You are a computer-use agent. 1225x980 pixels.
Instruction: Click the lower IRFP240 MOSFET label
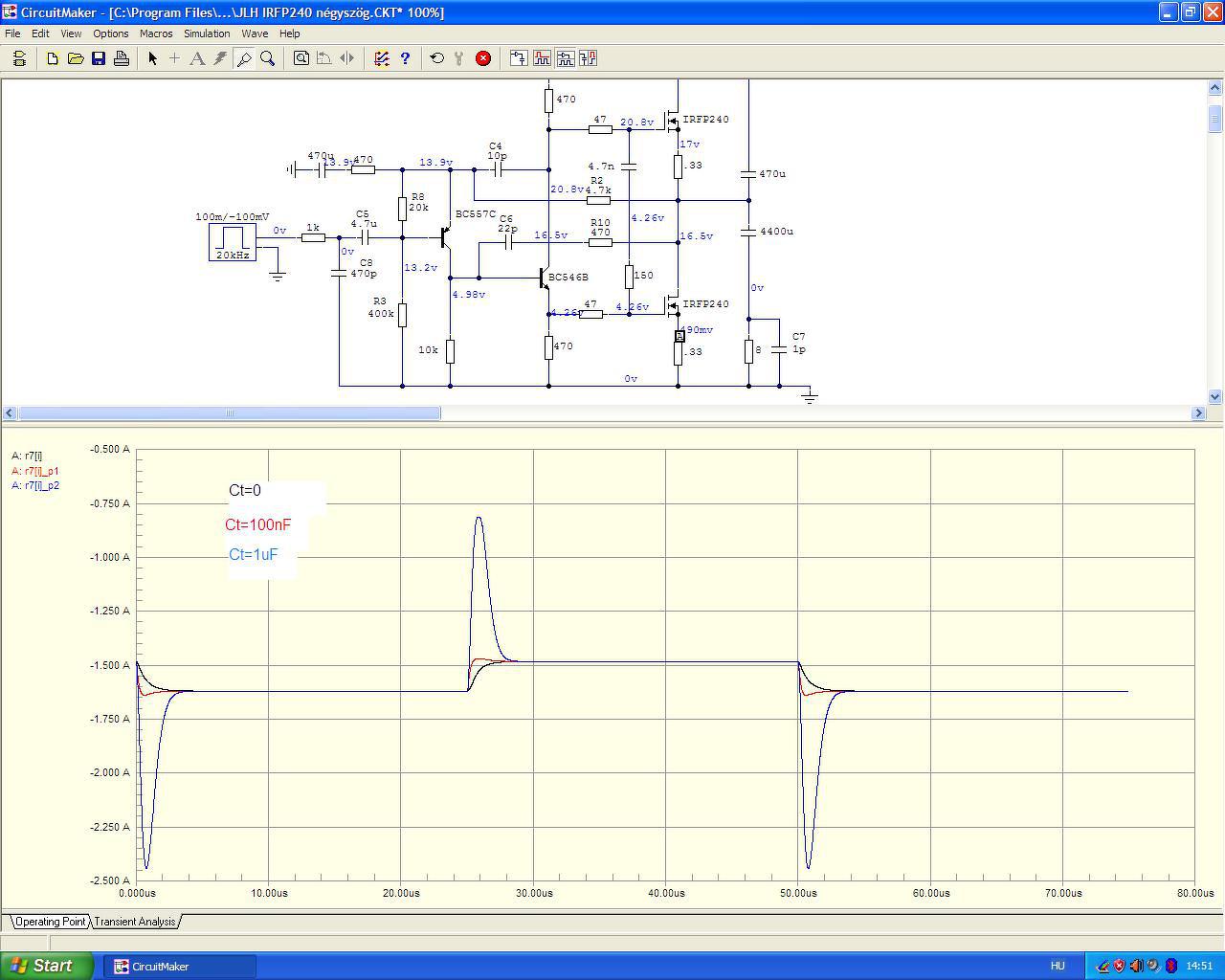(x=705, y=304)
